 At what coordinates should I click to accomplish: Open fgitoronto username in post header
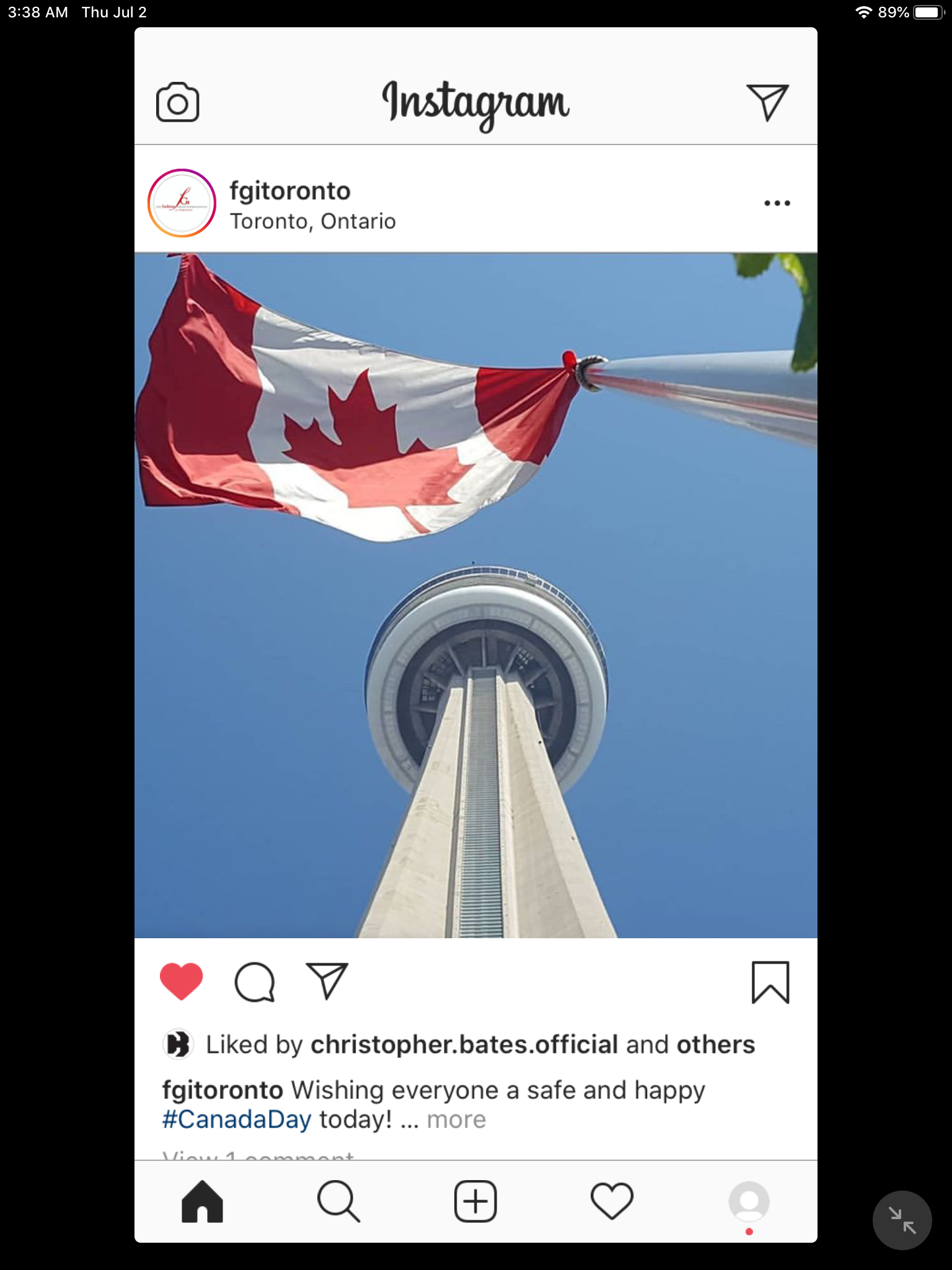[x=290, y=190]
